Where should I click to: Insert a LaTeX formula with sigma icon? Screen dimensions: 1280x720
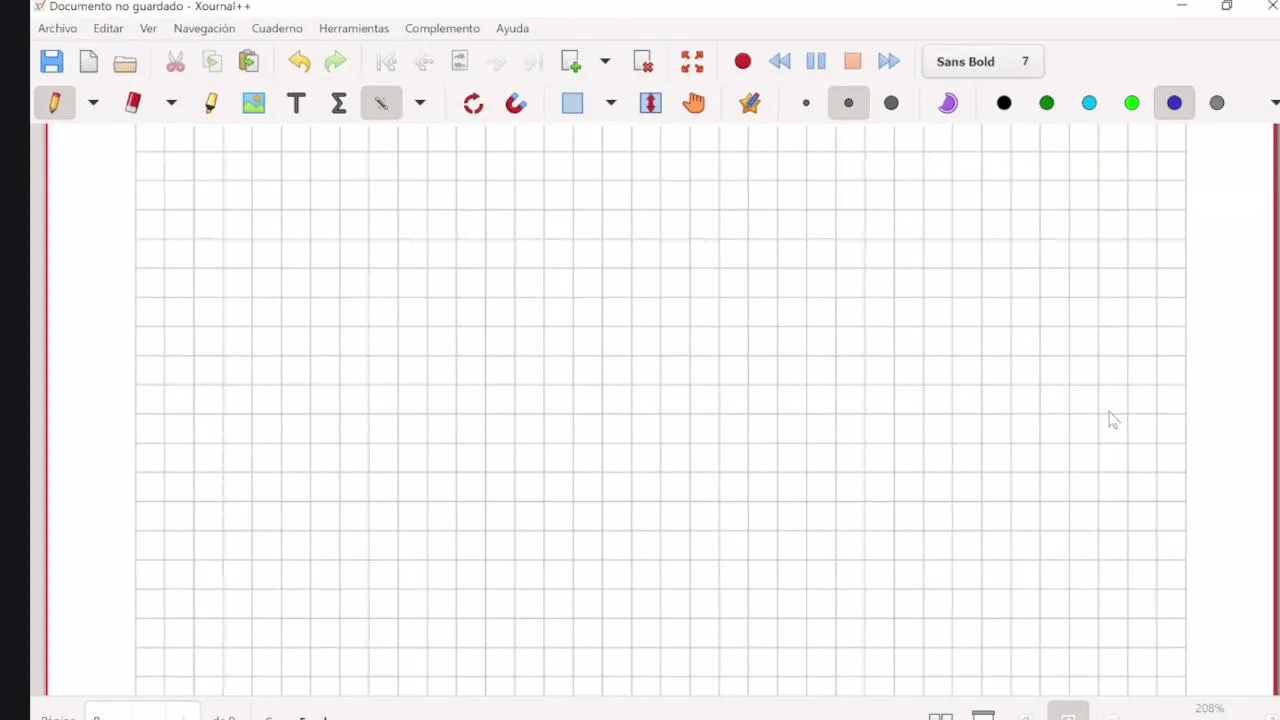[x=339, y=103]
